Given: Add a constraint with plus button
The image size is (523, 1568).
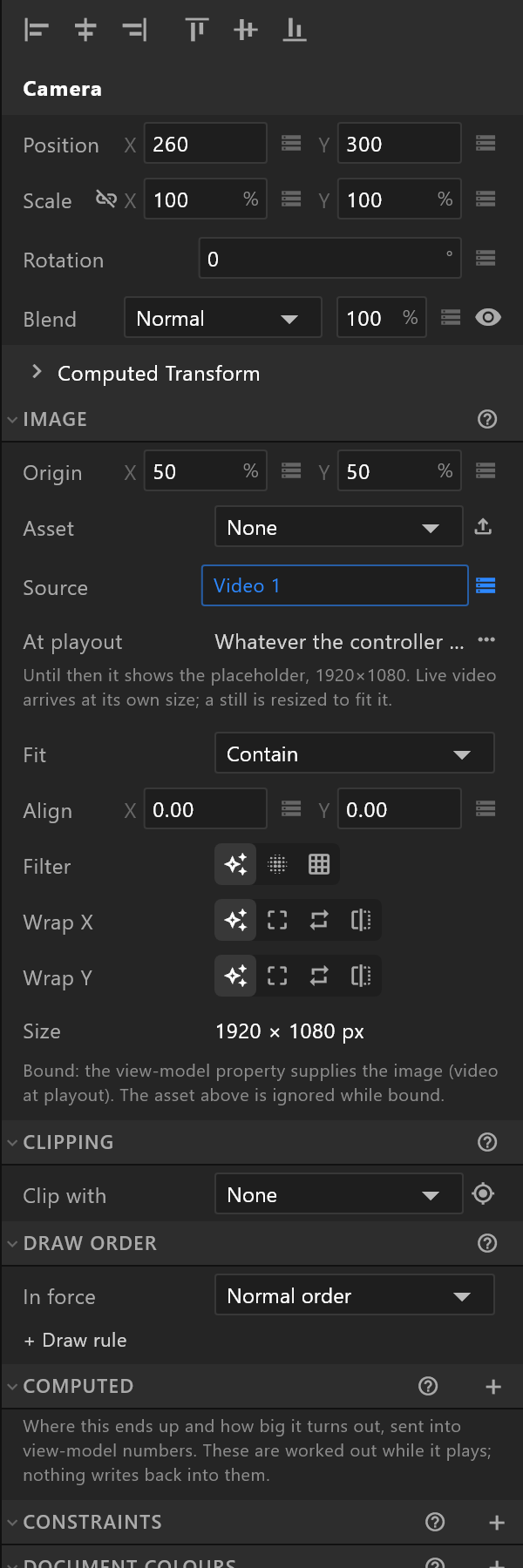Looking at the screenshot, I should (497, 1522).
